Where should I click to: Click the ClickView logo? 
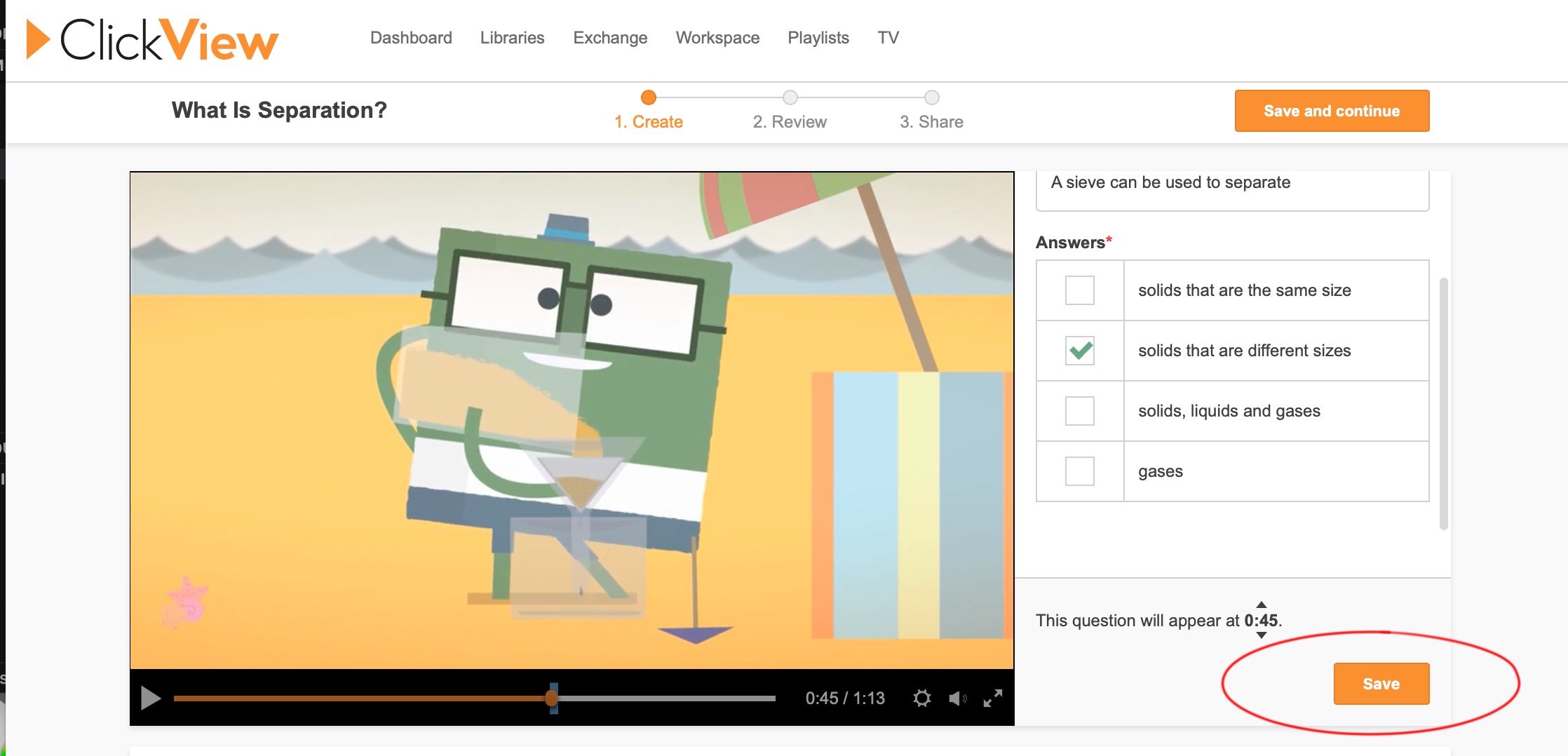152,39
